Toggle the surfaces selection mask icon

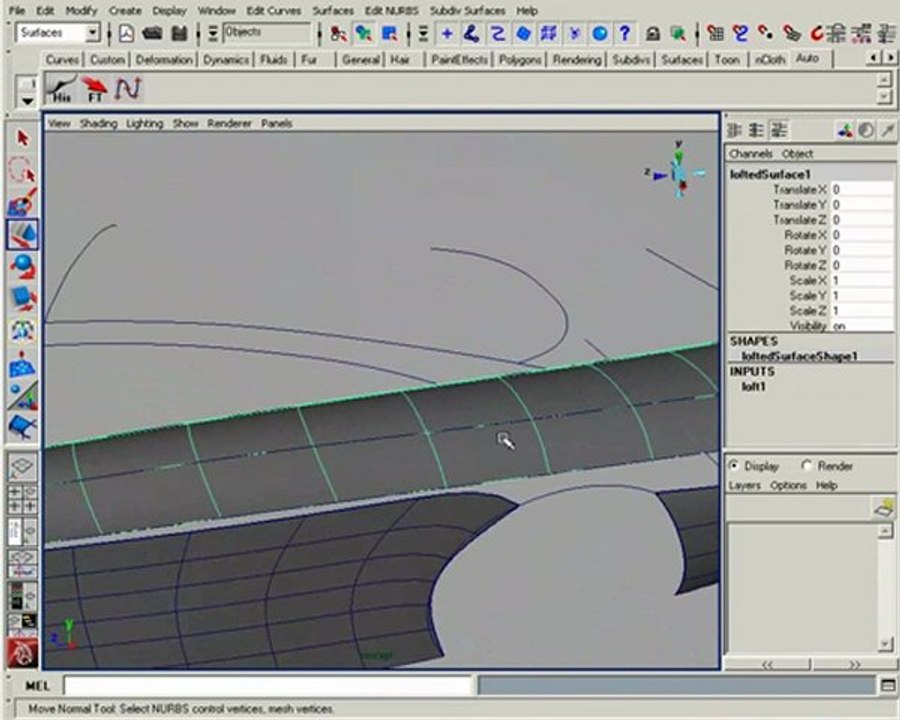click(x=523, y=34)
